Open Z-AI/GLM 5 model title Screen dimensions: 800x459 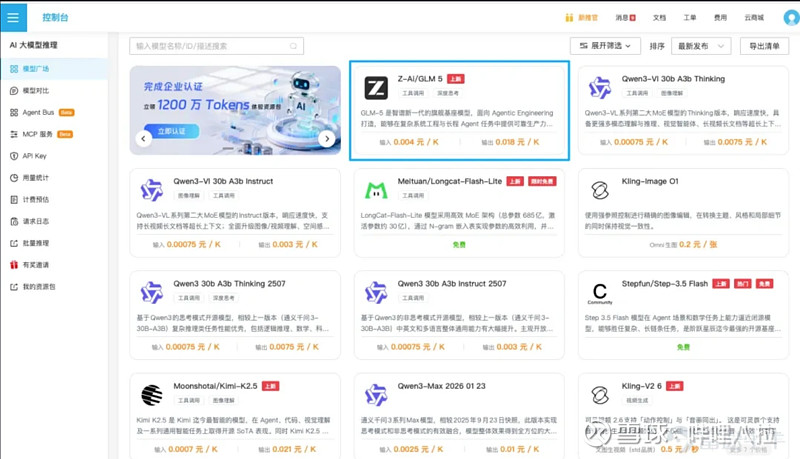420,79
